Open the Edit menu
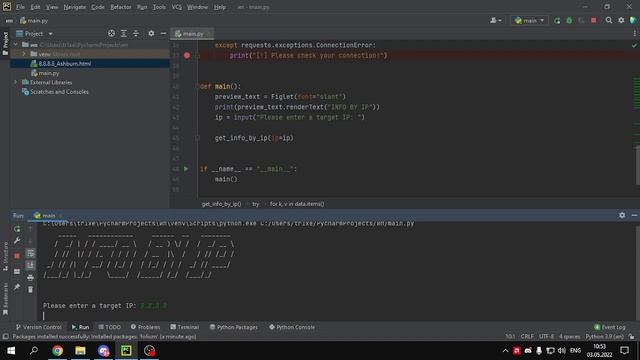 pos(36,7)
